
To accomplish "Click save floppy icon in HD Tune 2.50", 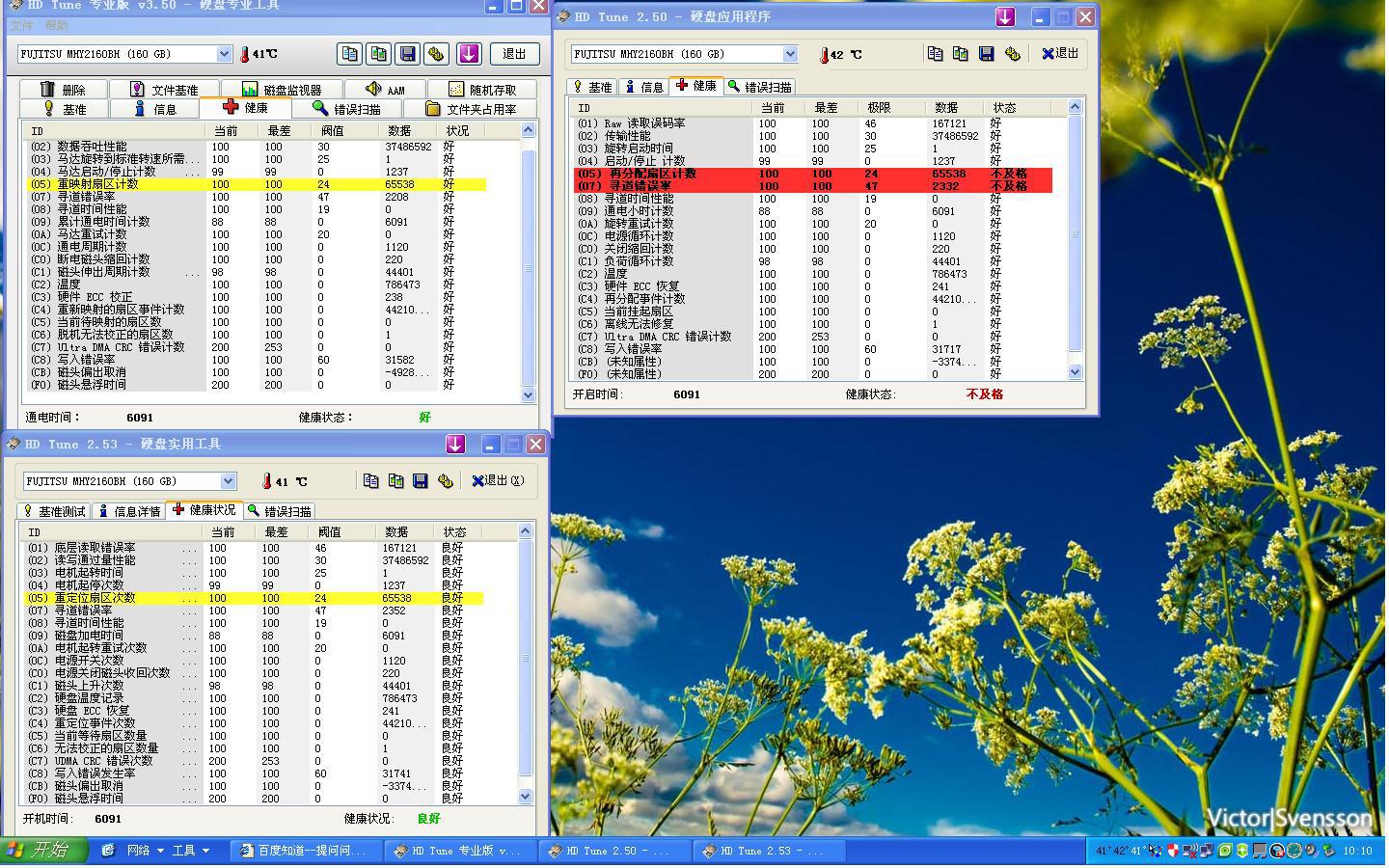I will (986, 54).
